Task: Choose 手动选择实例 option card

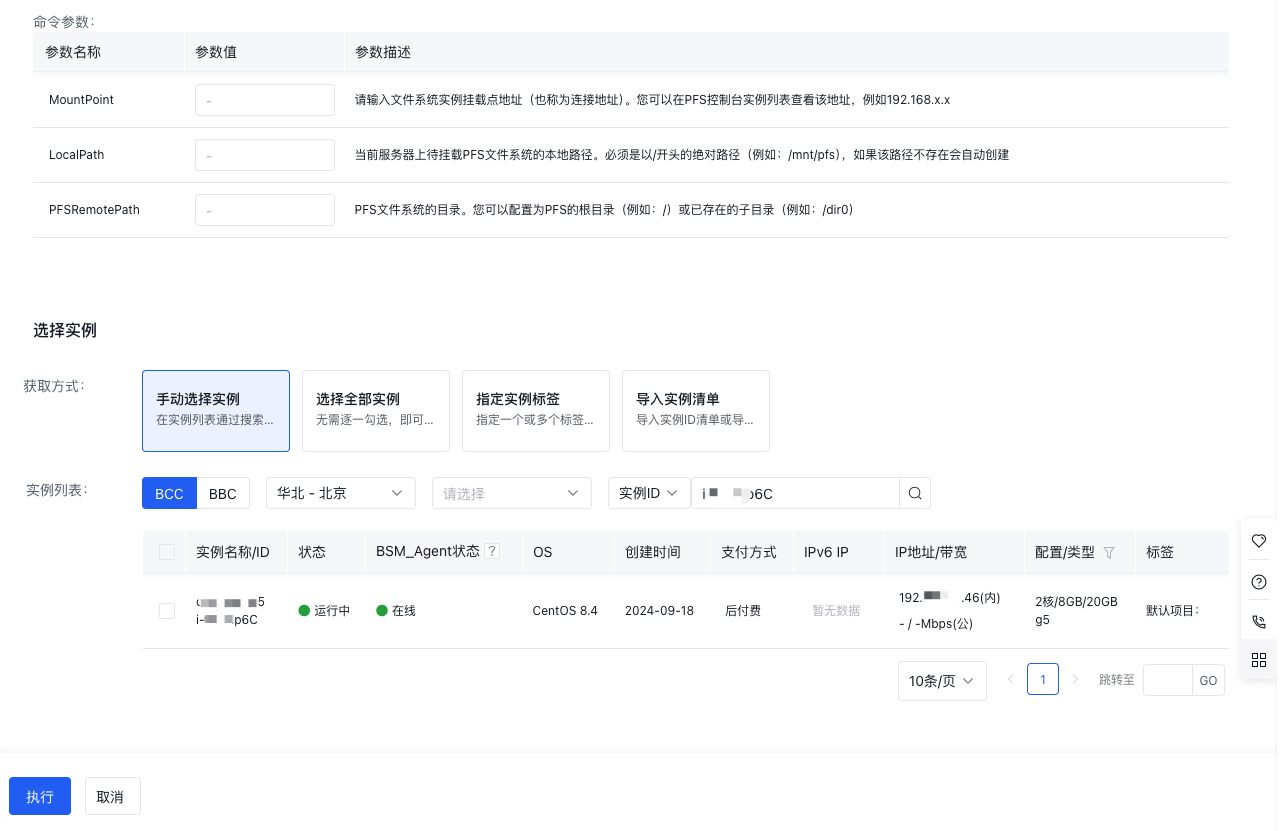Action: click(x=216, y=411)
